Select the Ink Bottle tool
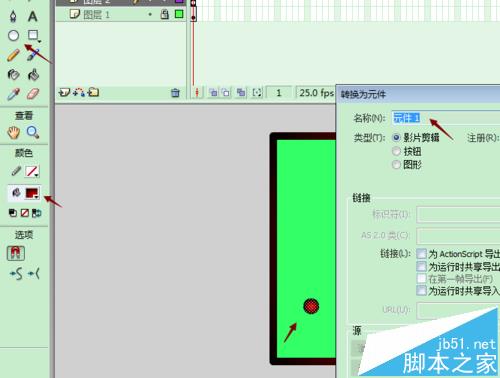The image size is (500, 378). click(x=13, y=74)
